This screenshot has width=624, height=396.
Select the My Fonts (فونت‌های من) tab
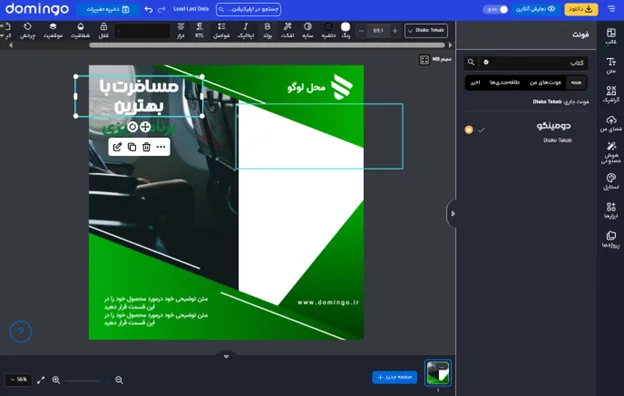pyautogui.click(x=545, y=83)
